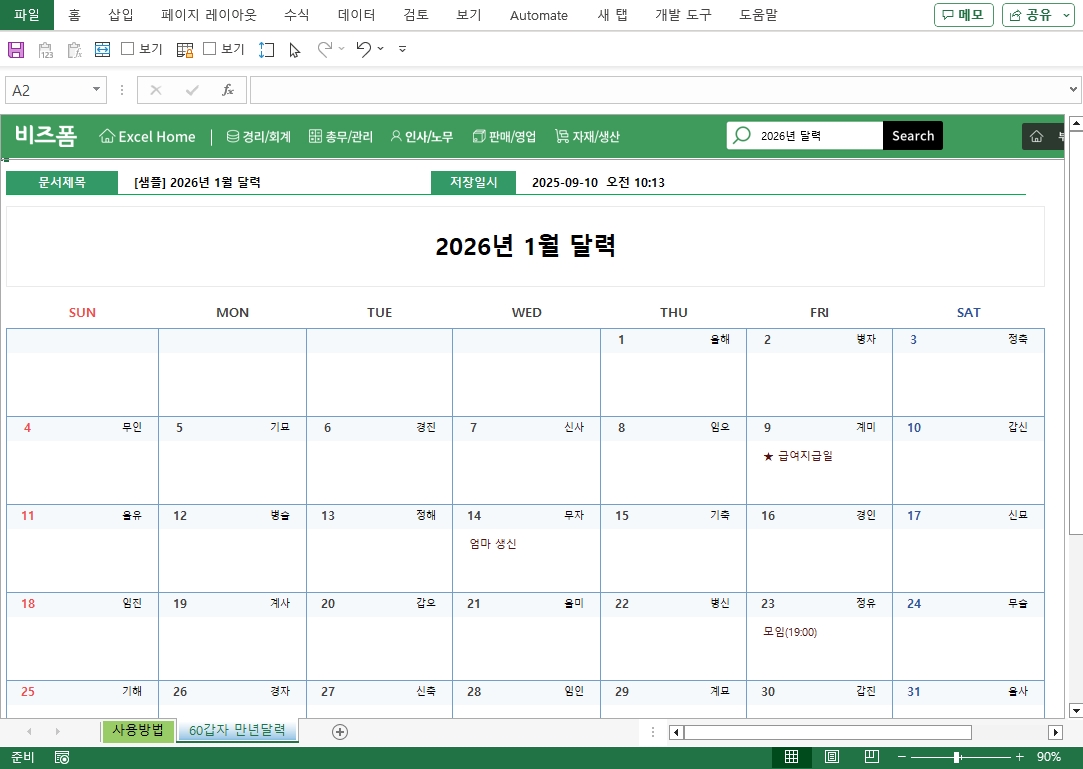The width and height of the screenshot is (1083, 769).
Task: Click next sheet navigation arrow
Action: (57, 732)
